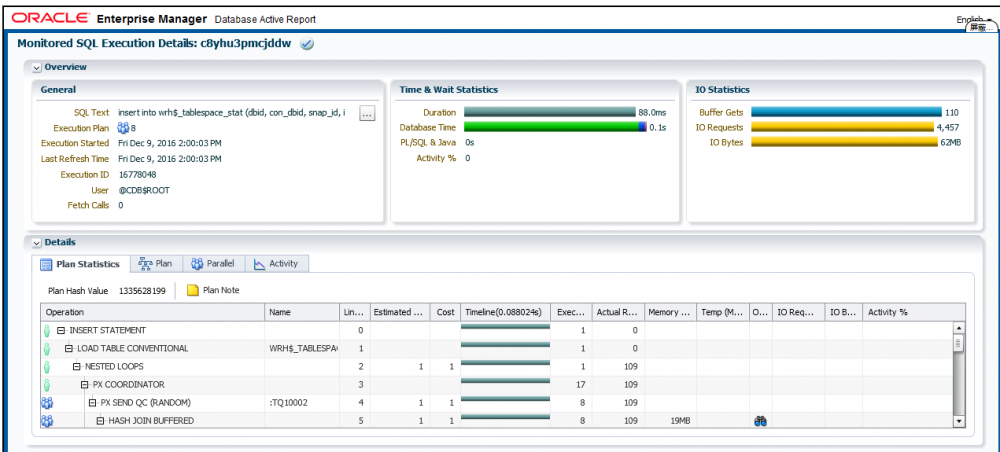The height and width of the screenshot is (452, 1000).
Task: Click the green person icon for INSERT STATEMENT
Action: 46,330
